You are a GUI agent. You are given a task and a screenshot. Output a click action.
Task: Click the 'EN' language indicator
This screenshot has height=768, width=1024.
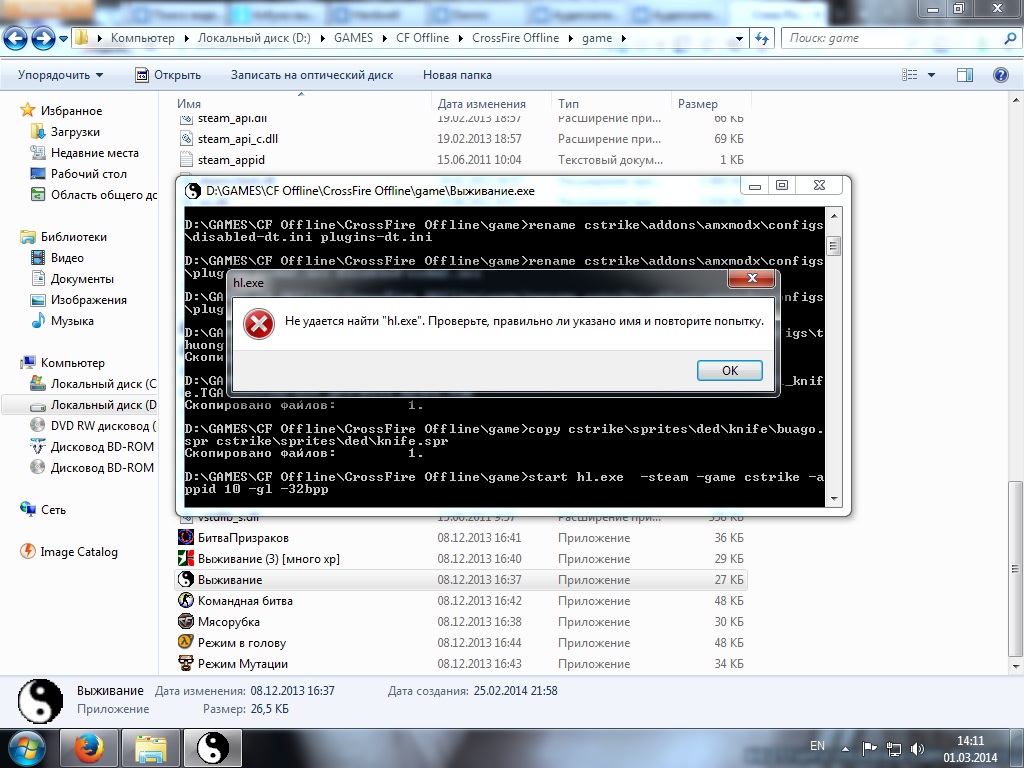coord(817,746)
